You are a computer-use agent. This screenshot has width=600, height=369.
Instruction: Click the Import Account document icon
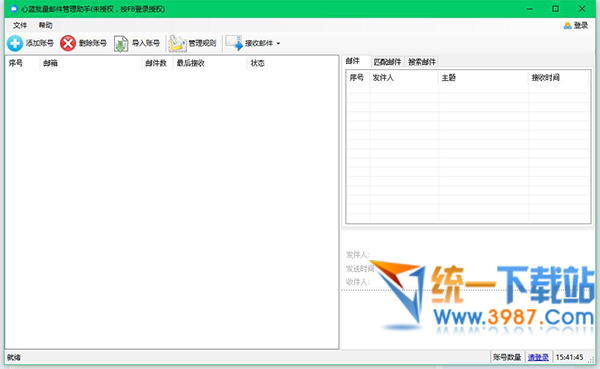coord(121,43)
